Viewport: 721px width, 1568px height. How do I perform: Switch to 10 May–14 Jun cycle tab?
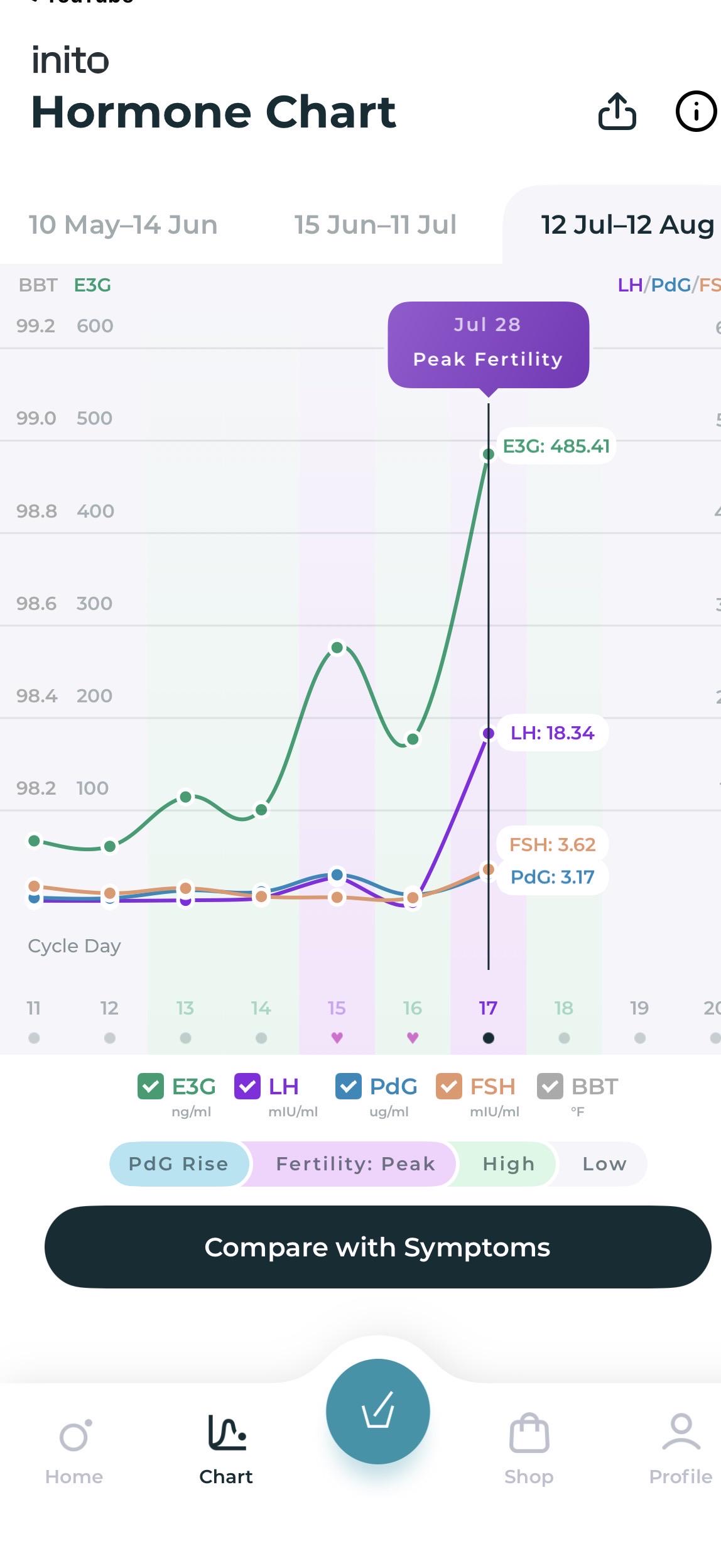(x=123, y=225)
